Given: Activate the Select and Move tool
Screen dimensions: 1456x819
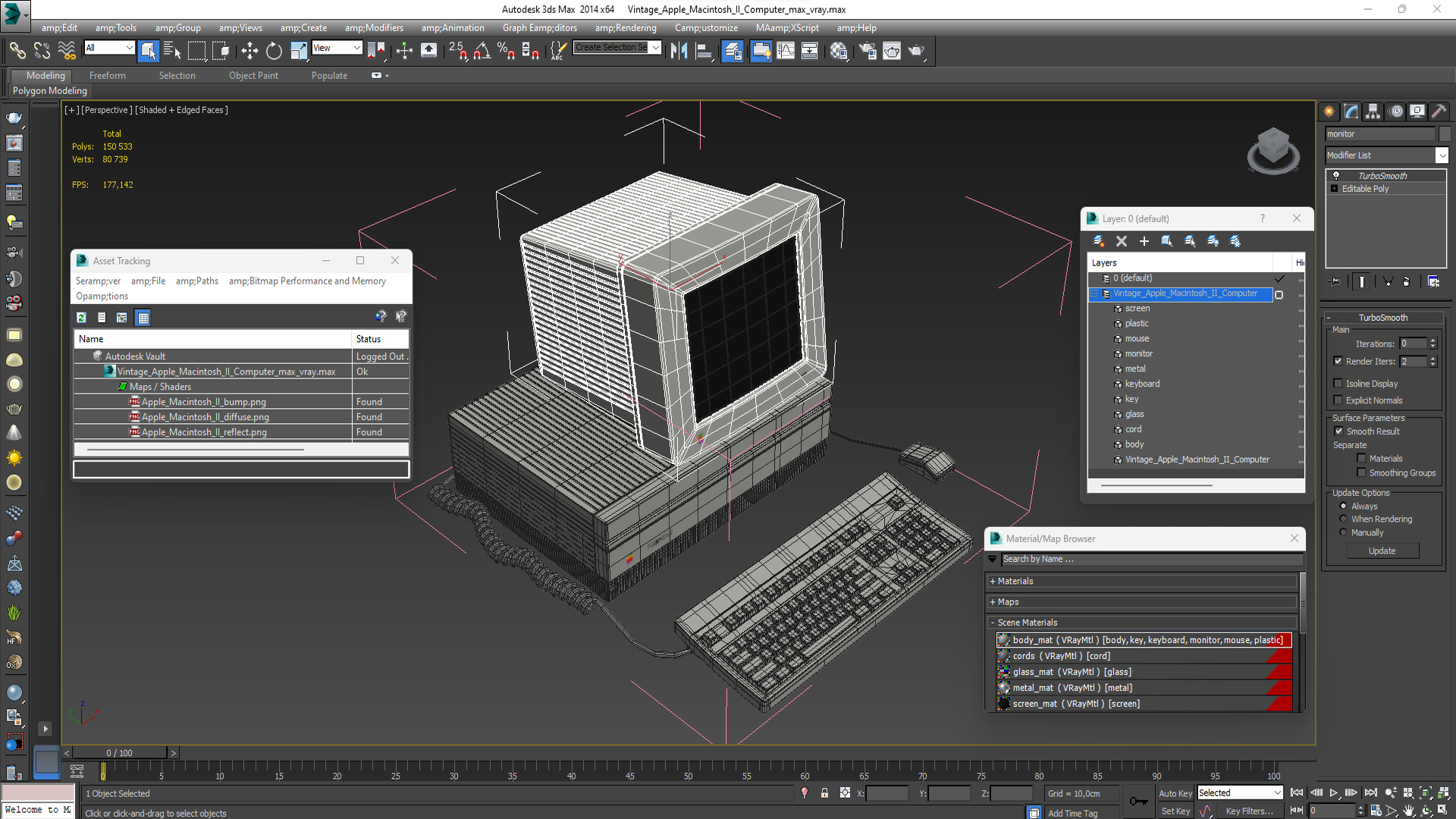Looking at the screenshot, I should coord(249,51).
